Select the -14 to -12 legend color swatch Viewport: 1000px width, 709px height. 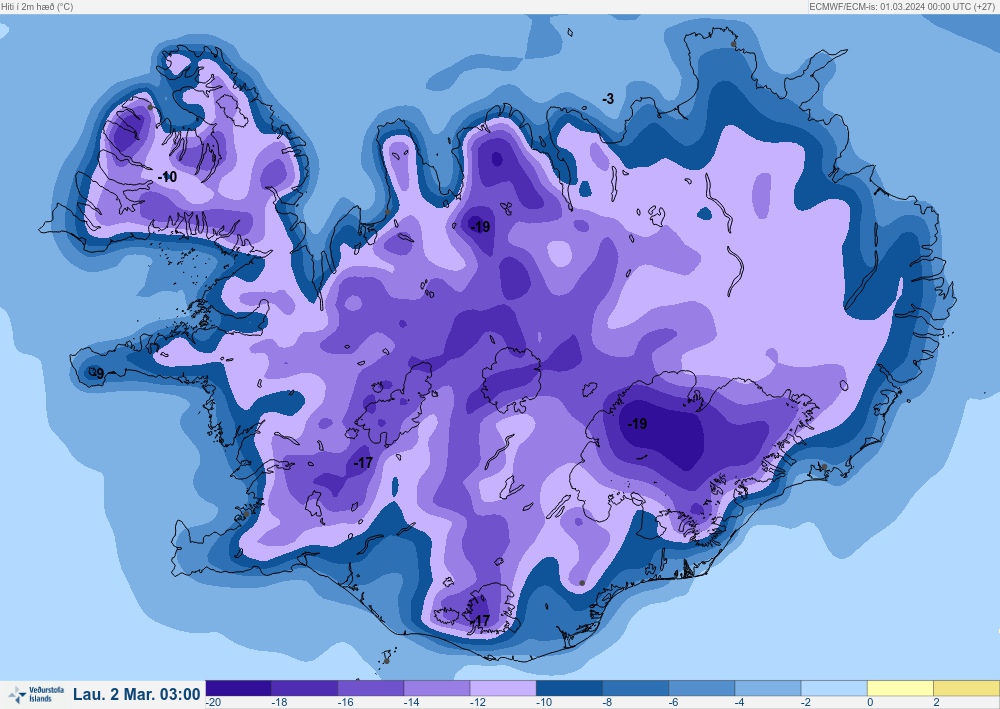pos(438,688)
